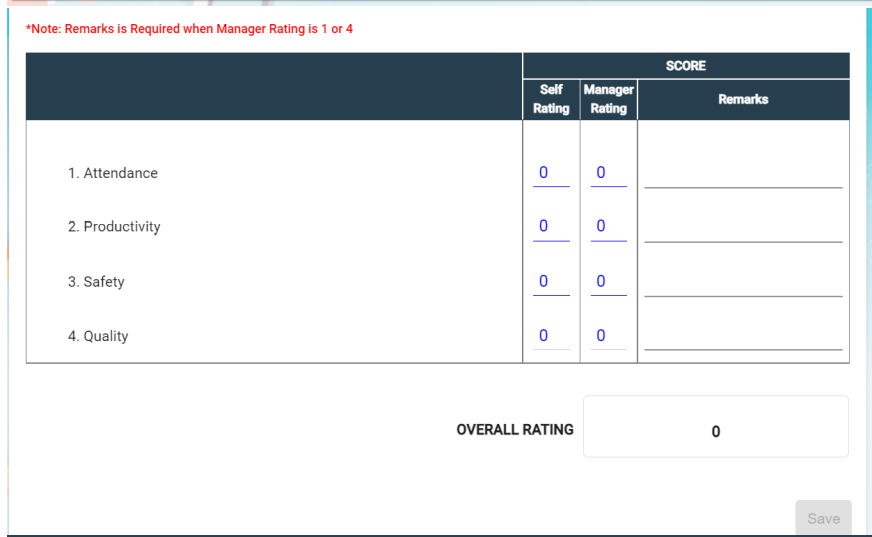Select the Safety Remarks text field
The height and width of the screenshot is (537, 872).
pos(743,283)
